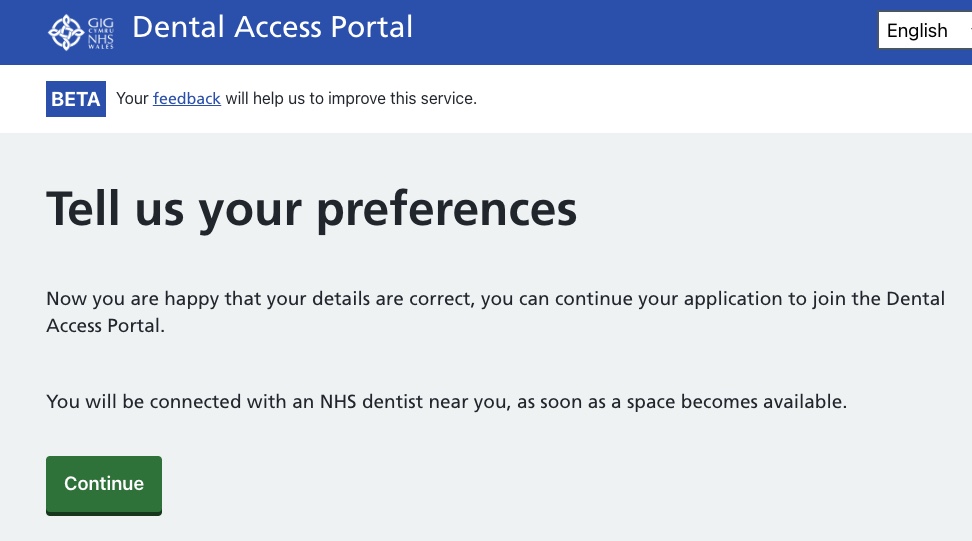The height and width of the screenshot is (541, 972).
Task: Click the blue BETA badge
Action: coord(76,99)
